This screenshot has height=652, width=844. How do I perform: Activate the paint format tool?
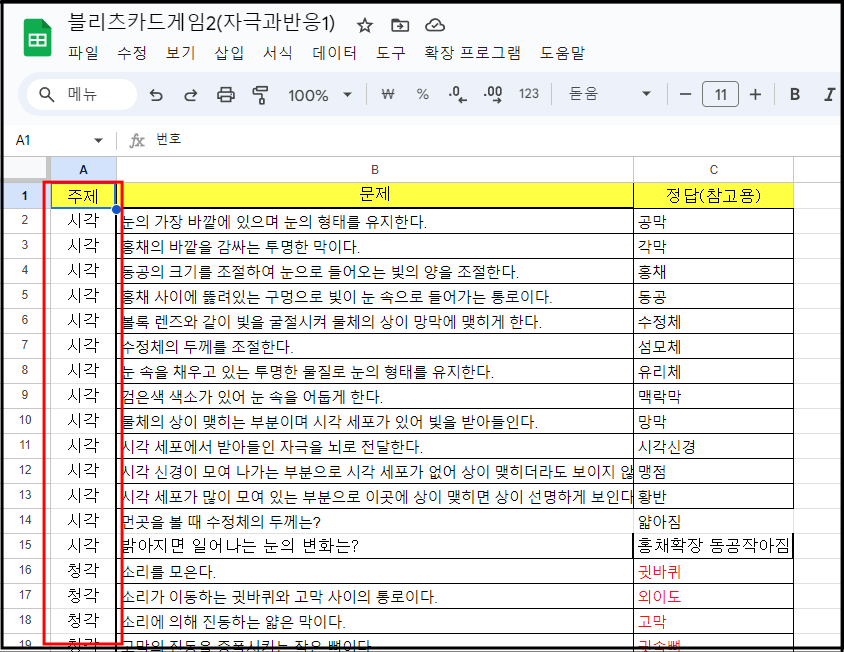[261, 95]
